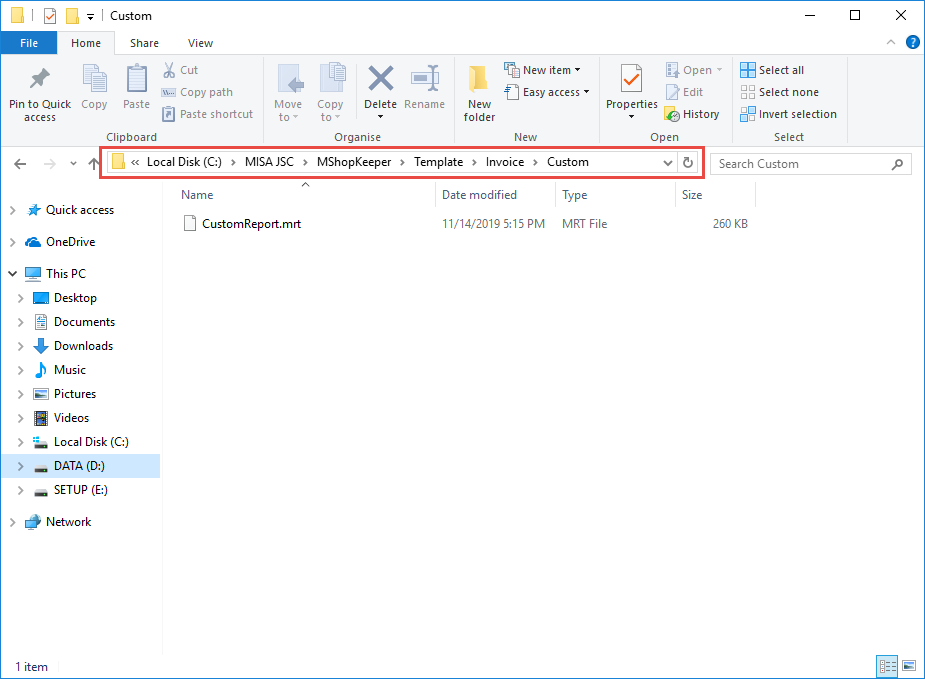925x679 pixels.
Task: Click Copy path in the ribbon
Action: [x=198, y=92]
